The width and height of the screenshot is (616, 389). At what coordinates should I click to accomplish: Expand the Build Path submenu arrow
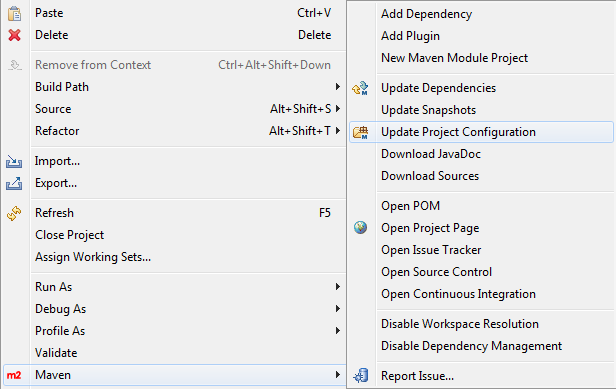[x=337, y=86]
